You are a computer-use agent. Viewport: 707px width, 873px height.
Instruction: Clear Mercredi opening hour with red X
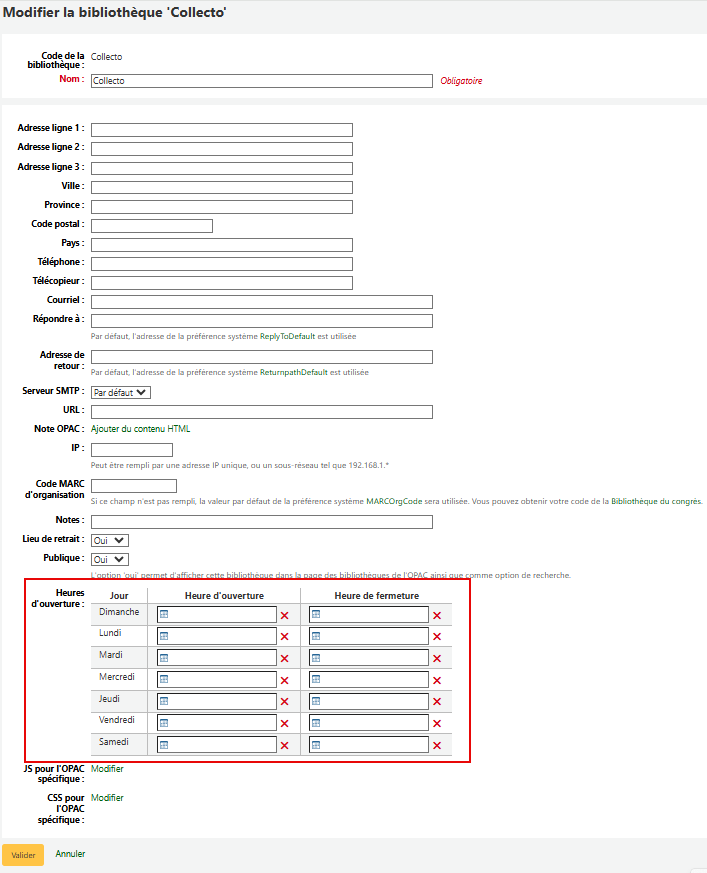[x=284, y=680]
